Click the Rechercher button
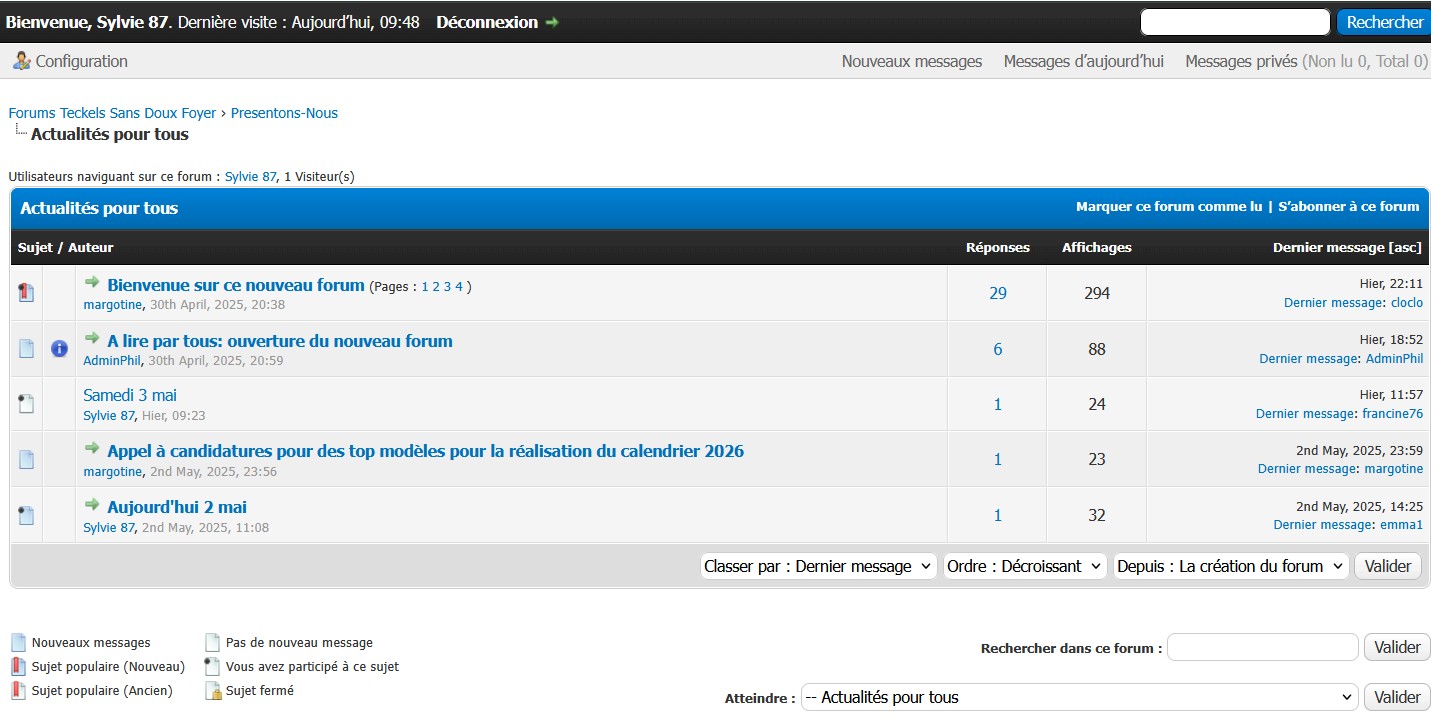The height and width of the screenshot is (717, 1431). (1384, 22)
